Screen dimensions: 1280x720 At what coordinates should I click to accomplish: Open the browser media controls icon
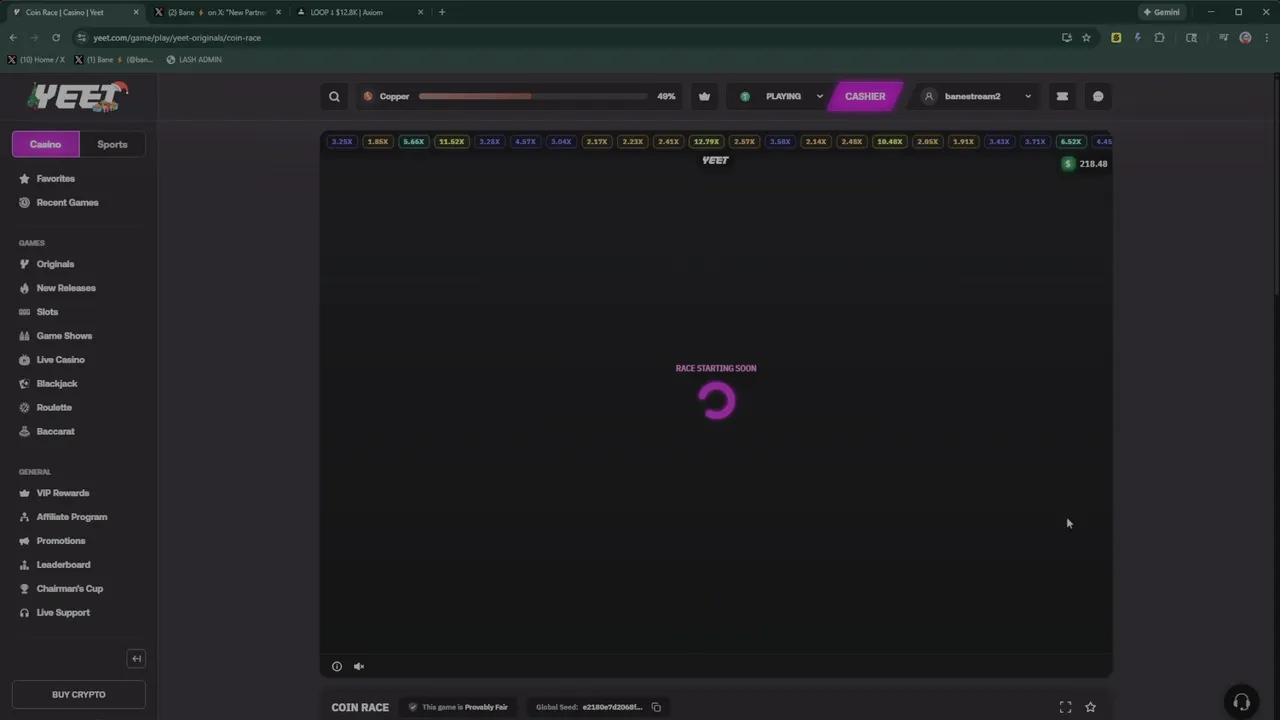(1223, 38)
